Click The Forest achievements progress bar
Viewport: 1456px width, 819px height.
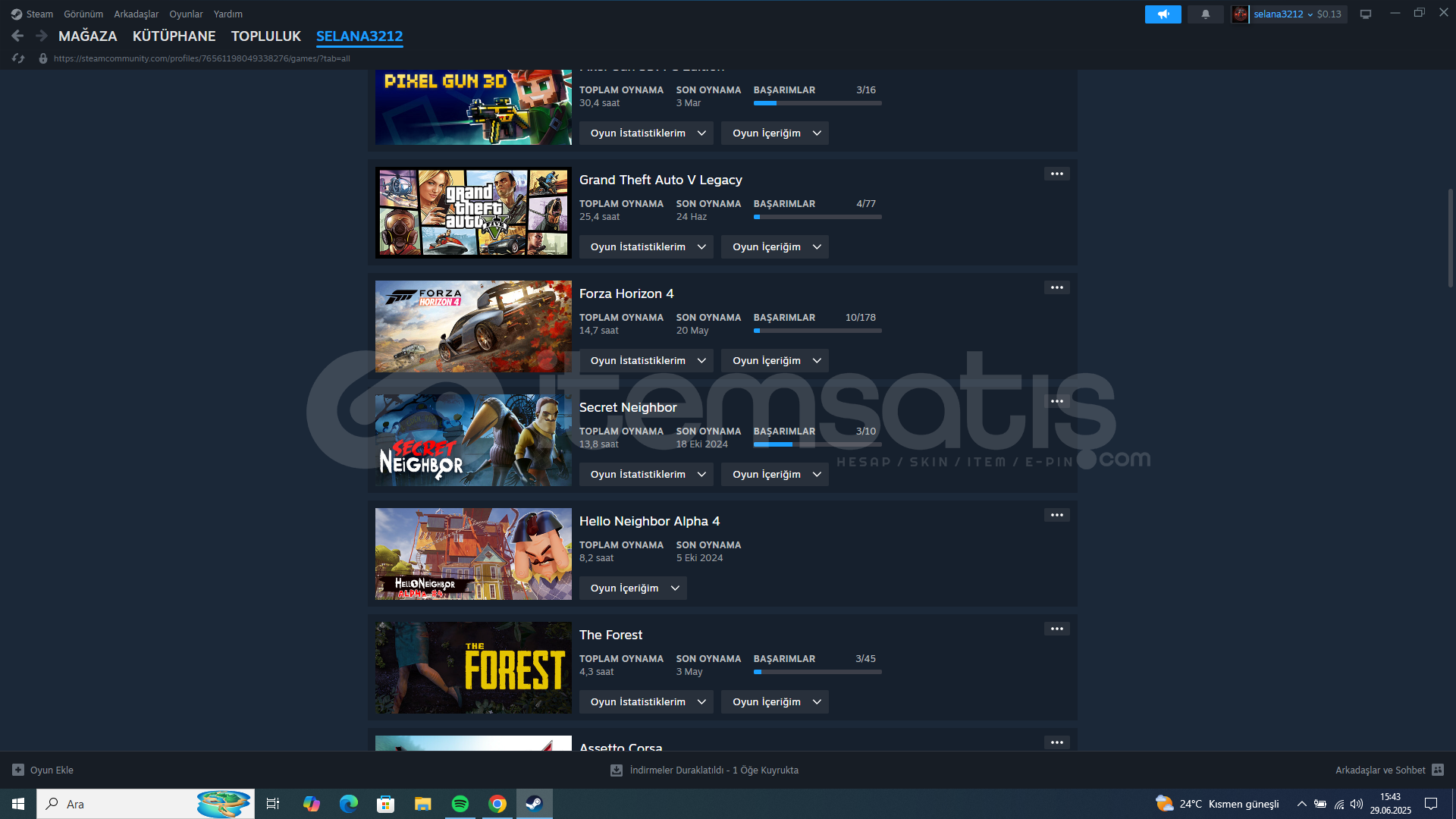(x=817, y=672)
